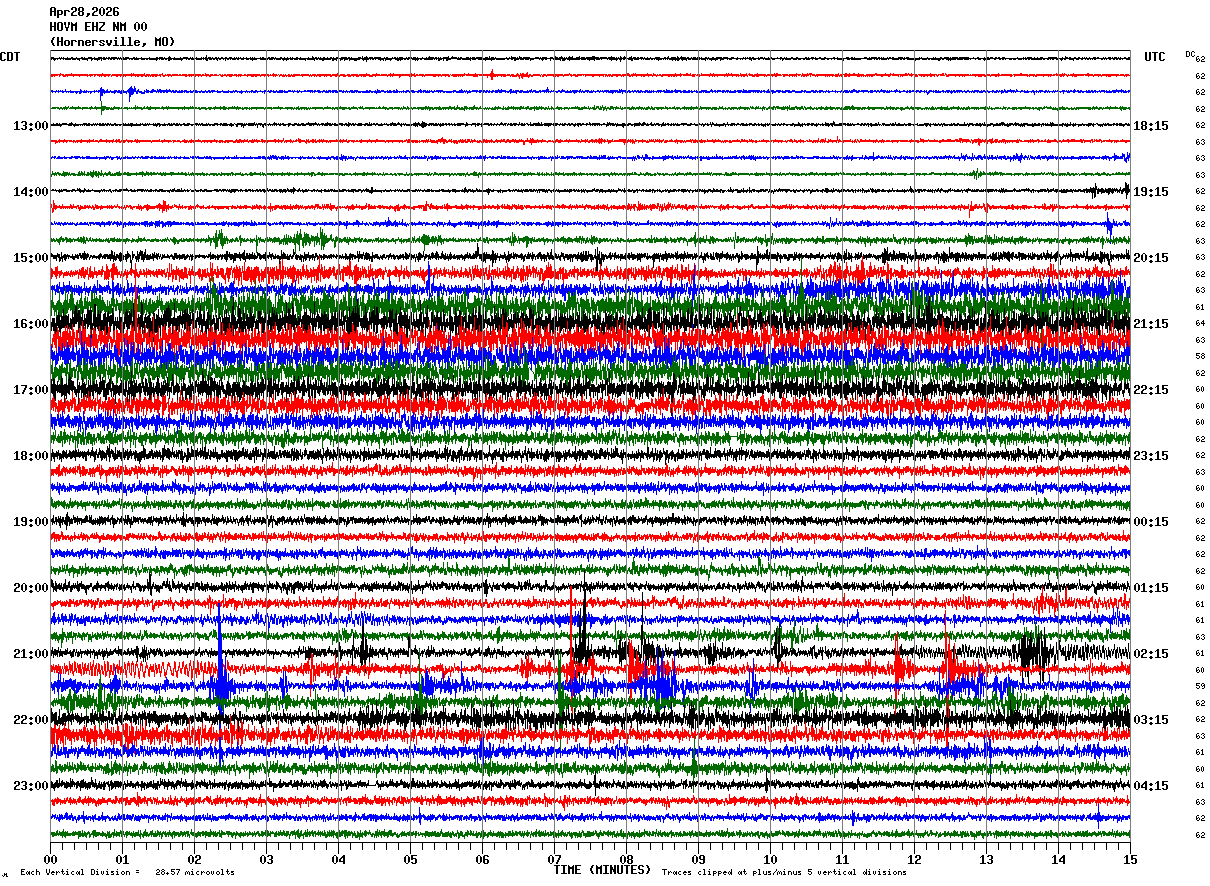Click minute tick label 11 on time axis

842,860
